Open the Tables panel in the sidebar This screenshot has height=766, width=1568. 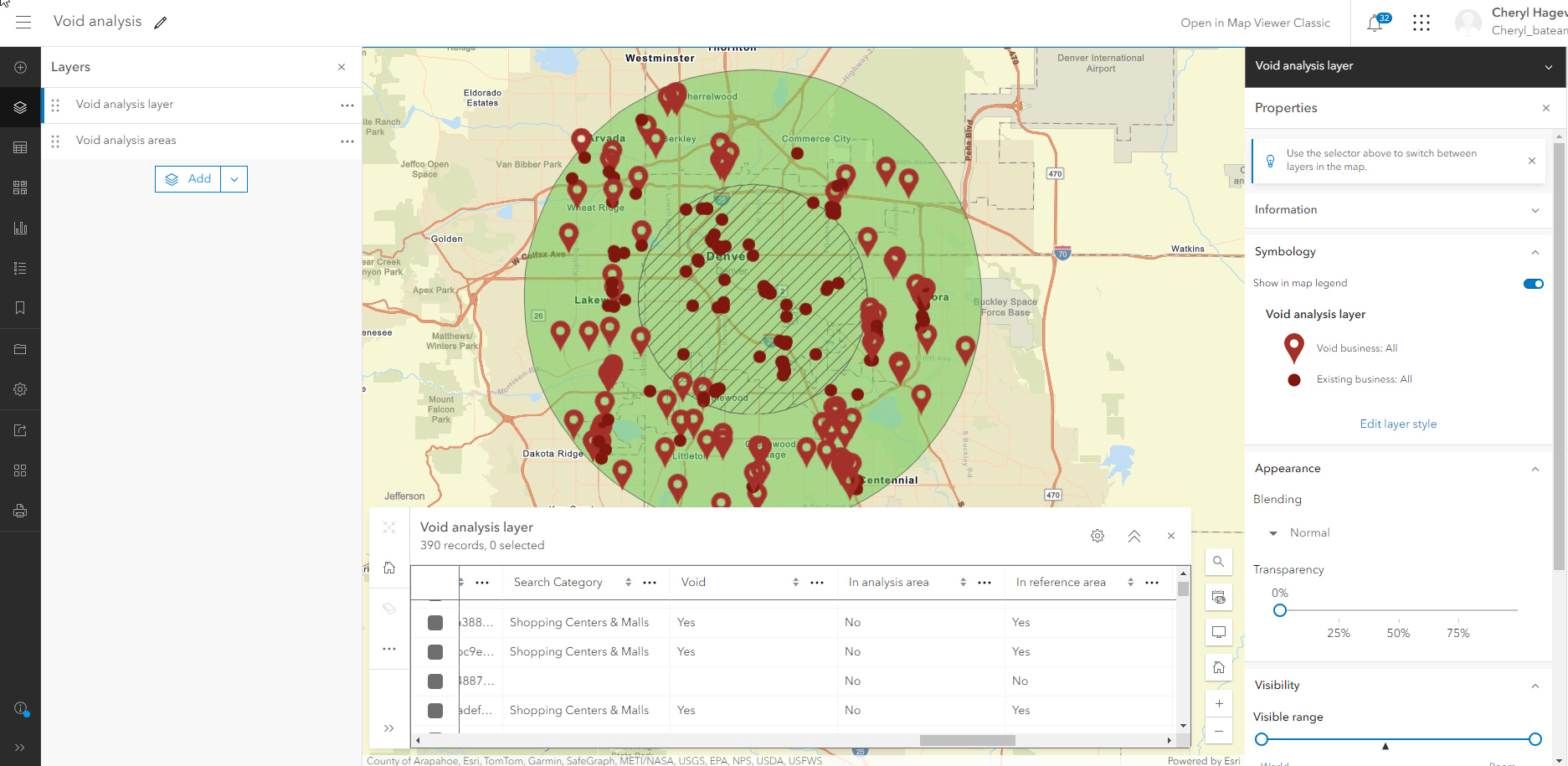(20, 147)
